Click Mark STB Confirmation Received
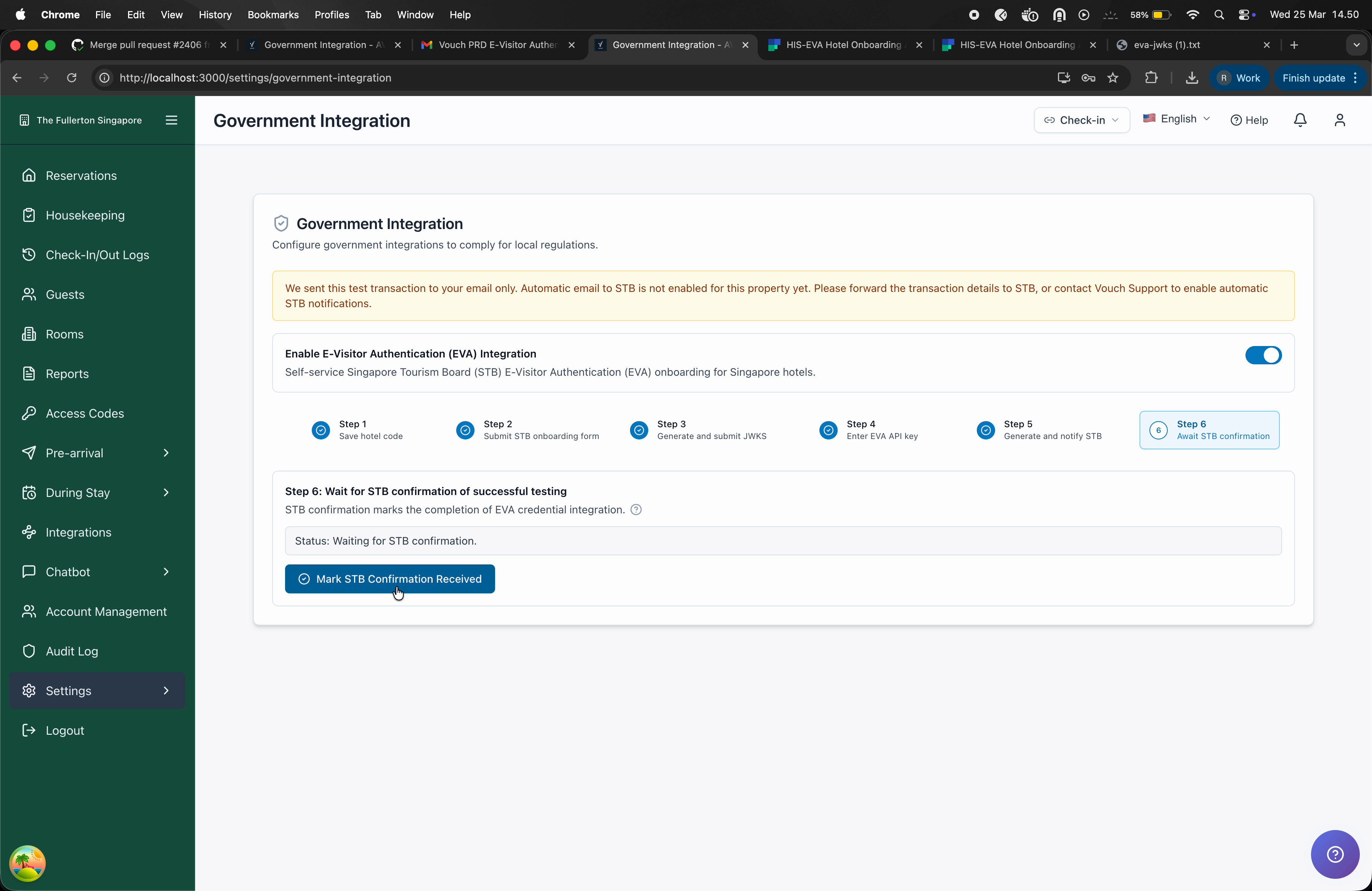Screen dimensions: 1372x891 [x=390, y=579]
